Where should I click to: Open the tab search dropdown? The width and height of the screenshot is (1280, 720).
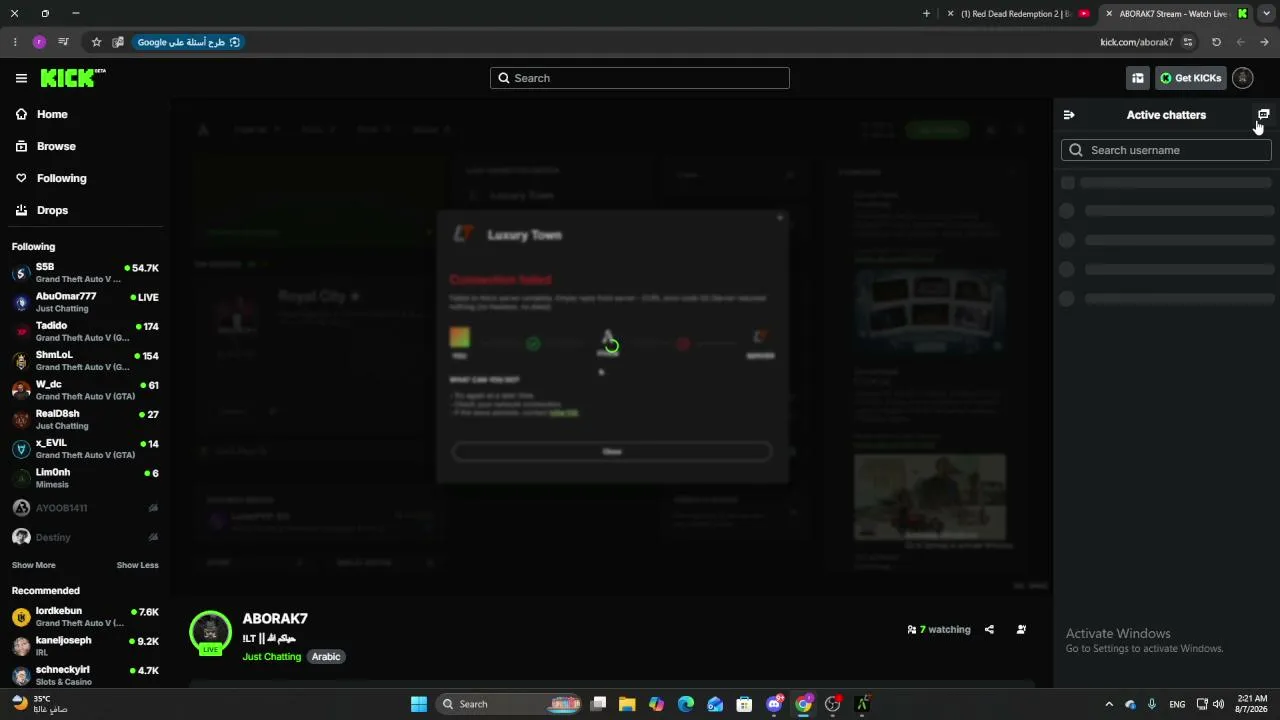1265,14
